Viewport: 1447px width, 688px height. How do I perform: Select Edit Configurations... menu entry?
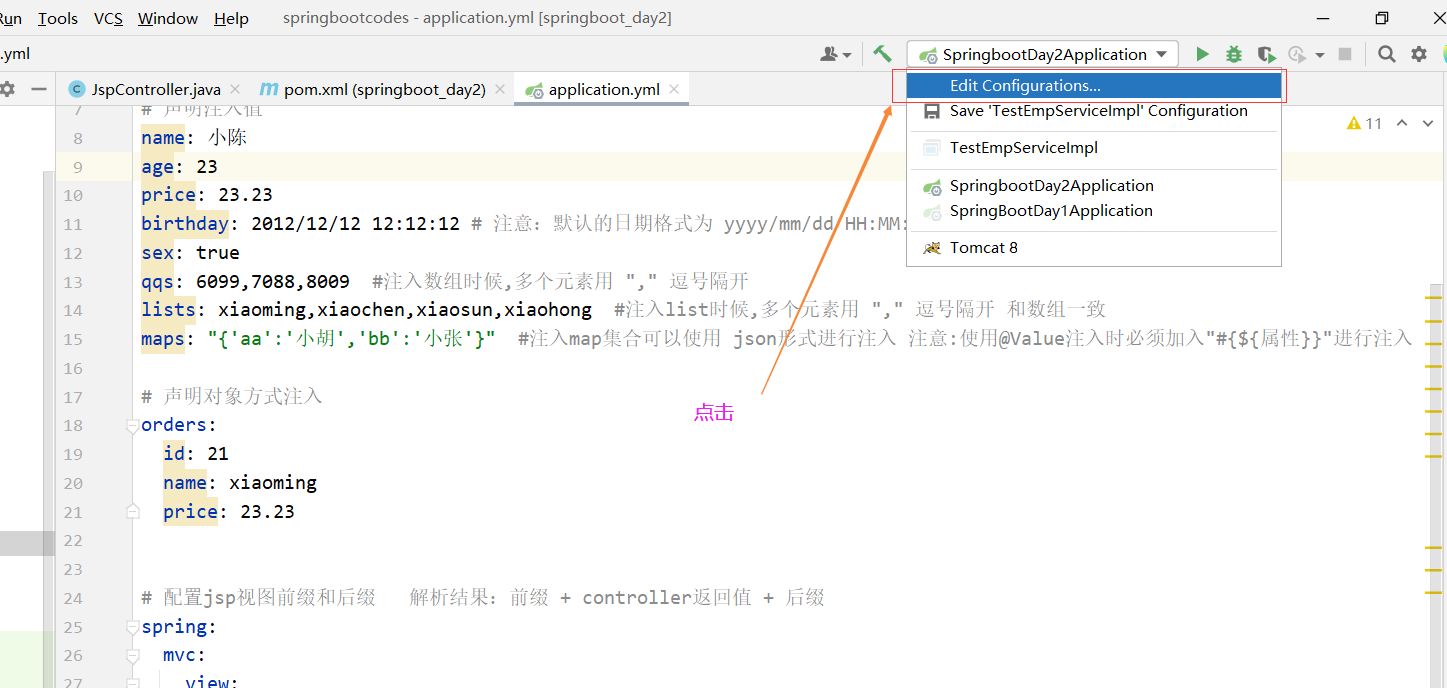1094,86
